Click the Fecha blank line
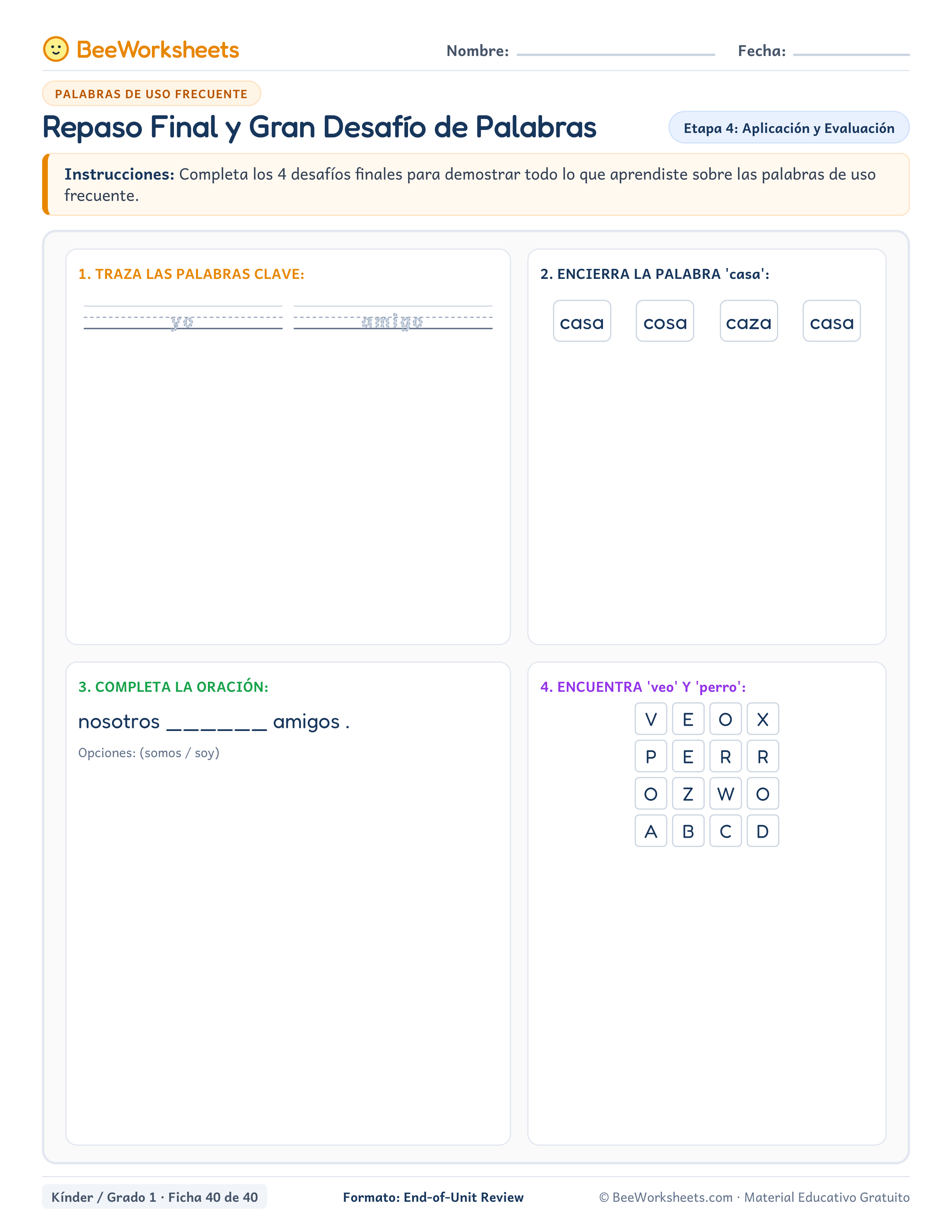This screenshot has width=952, height=1232. (x=851, y=54)
